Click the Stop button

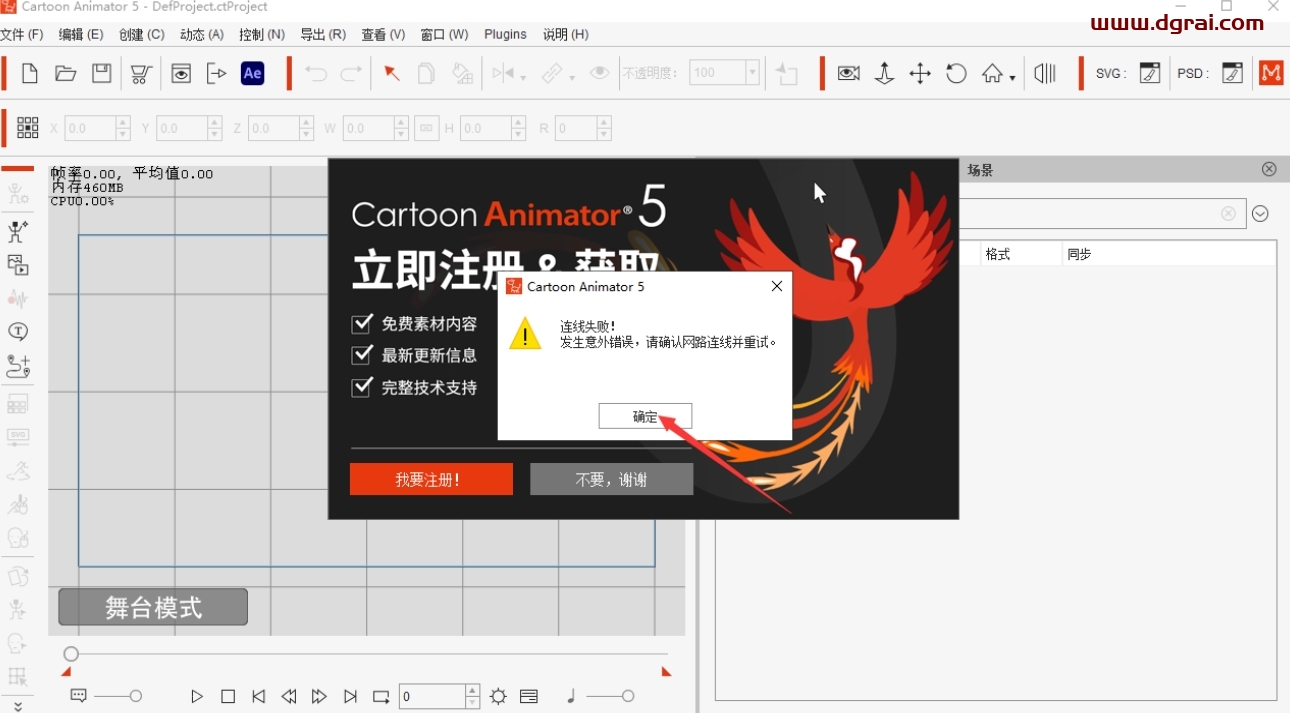click(228, 696)
